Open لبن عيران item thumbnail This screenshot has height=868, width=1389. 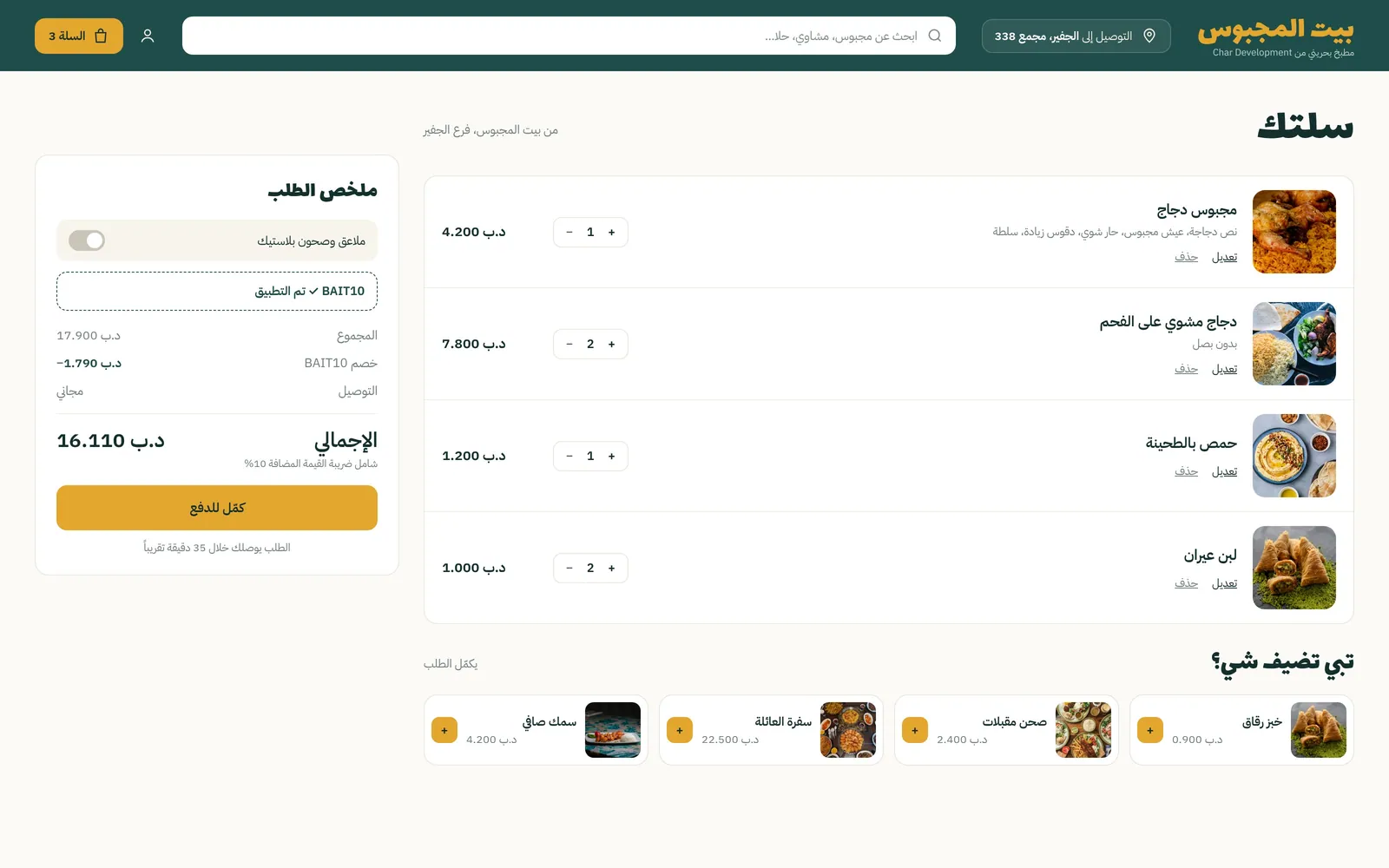point(1294,568)
